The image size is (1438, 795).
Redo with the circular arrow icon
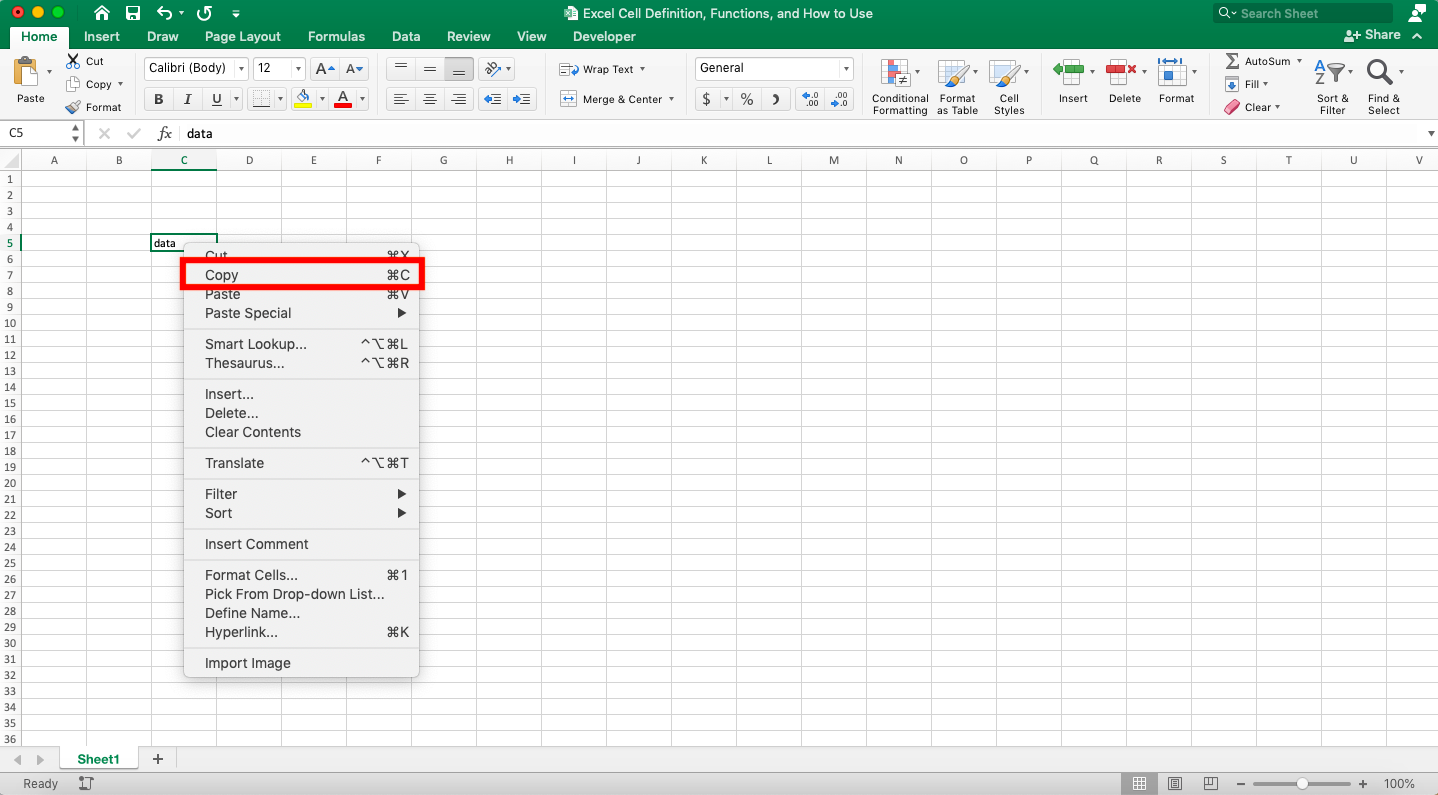(x=204, y=13)
